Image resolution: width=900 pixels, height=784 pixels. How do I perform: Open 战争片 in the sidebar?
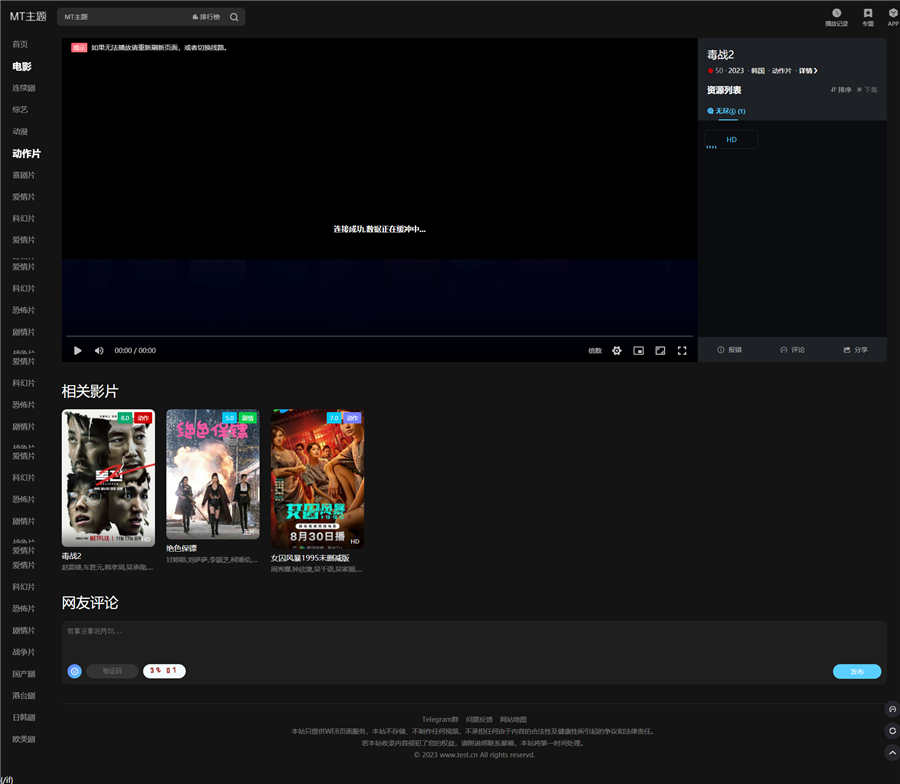24,652
